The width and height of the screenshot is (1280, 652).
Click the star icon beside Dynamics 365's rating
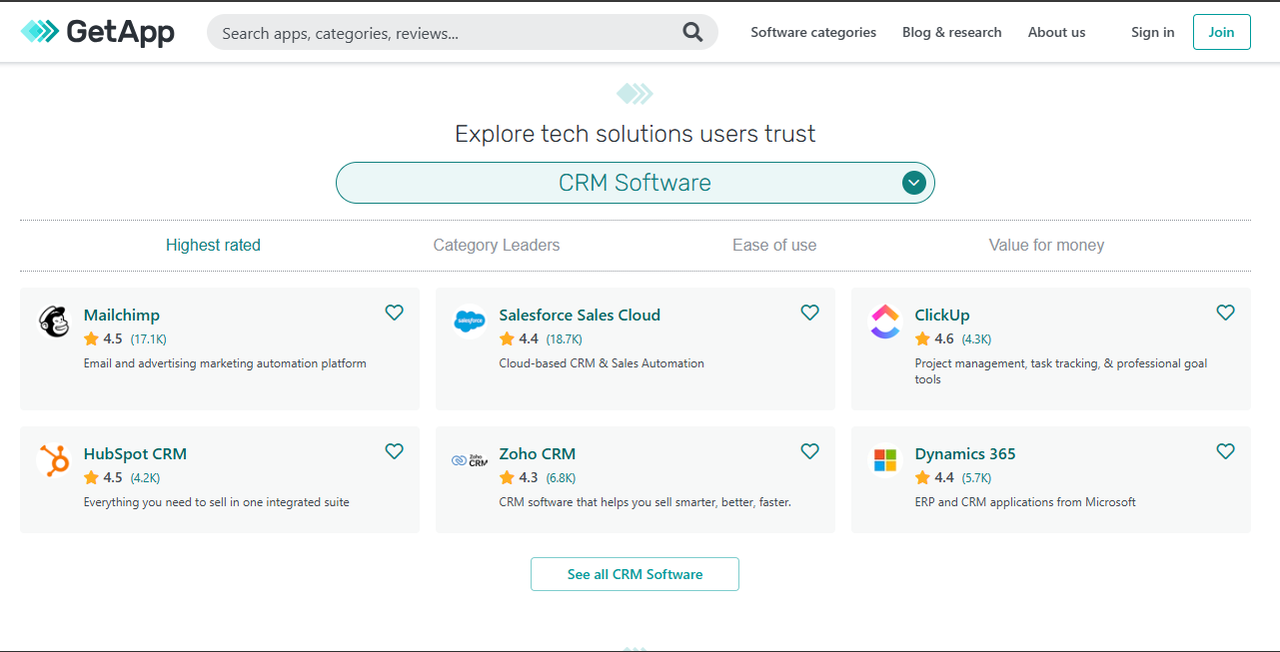(922, 478)
